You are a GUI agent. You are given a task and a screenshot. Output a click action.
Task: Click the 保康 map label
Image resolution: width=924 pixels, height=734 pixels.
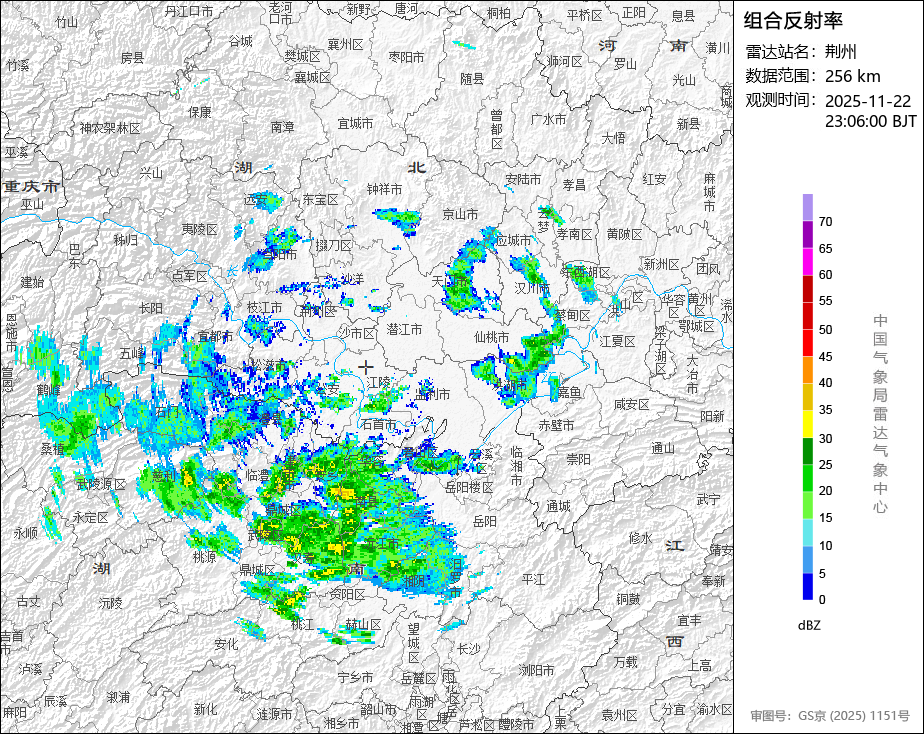click(x=200, y=112)
